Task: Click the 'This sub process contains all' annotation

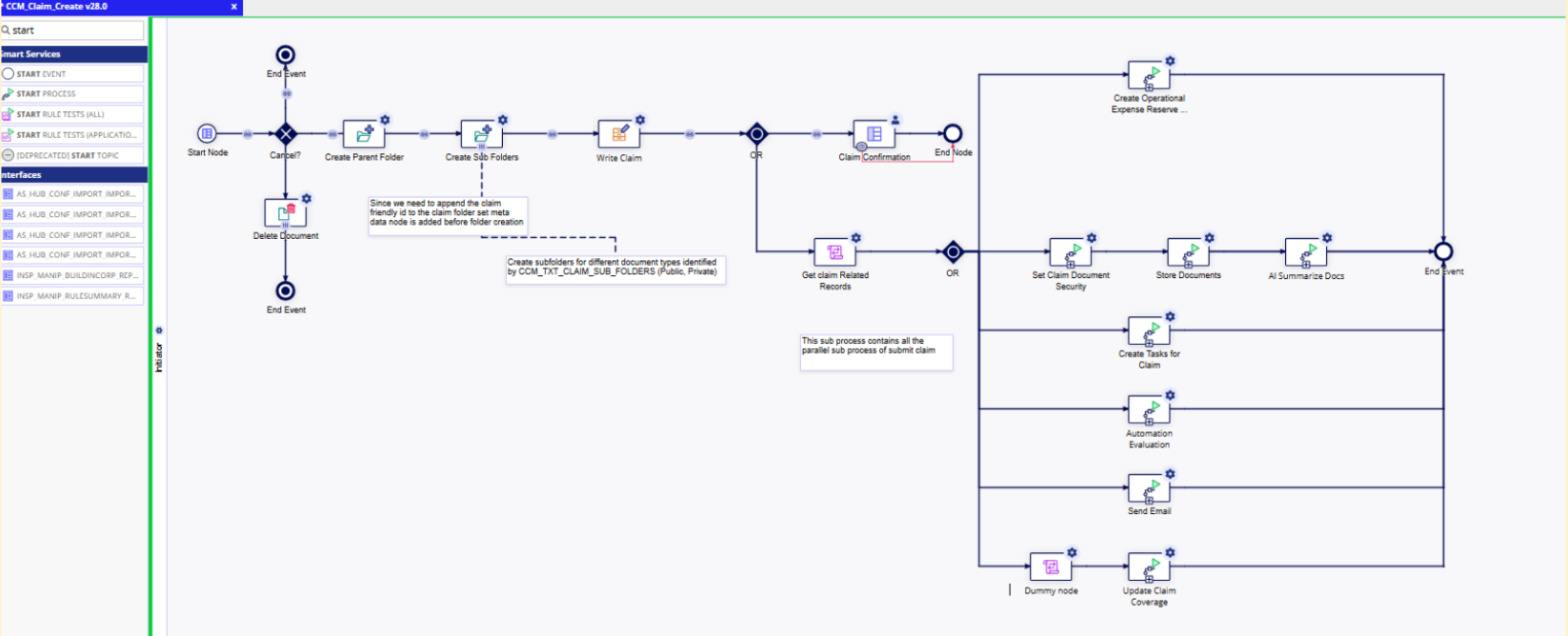Action: click(876, 352)
